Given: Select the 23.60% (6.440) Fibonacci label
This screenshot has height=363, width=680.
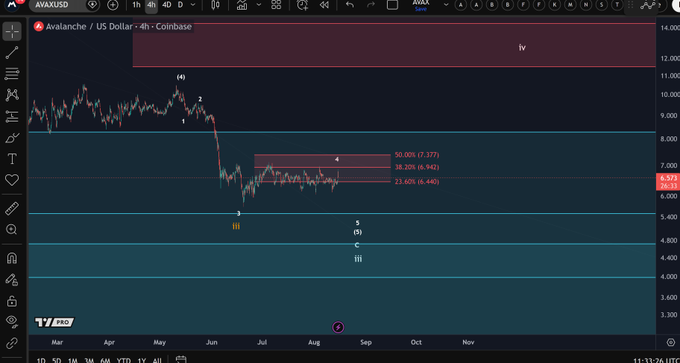Looking at the screenshot, I should pos(417,182).
